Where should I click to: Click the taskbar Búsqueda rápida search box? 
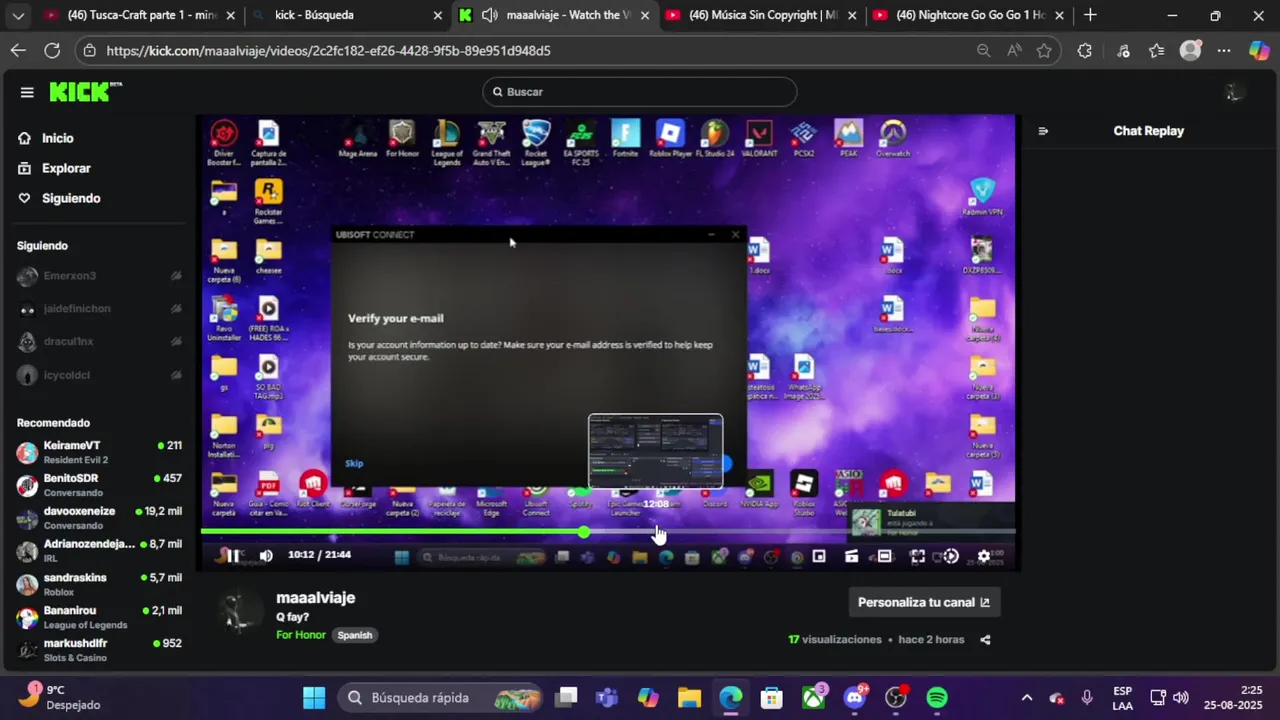click(440, 697)
